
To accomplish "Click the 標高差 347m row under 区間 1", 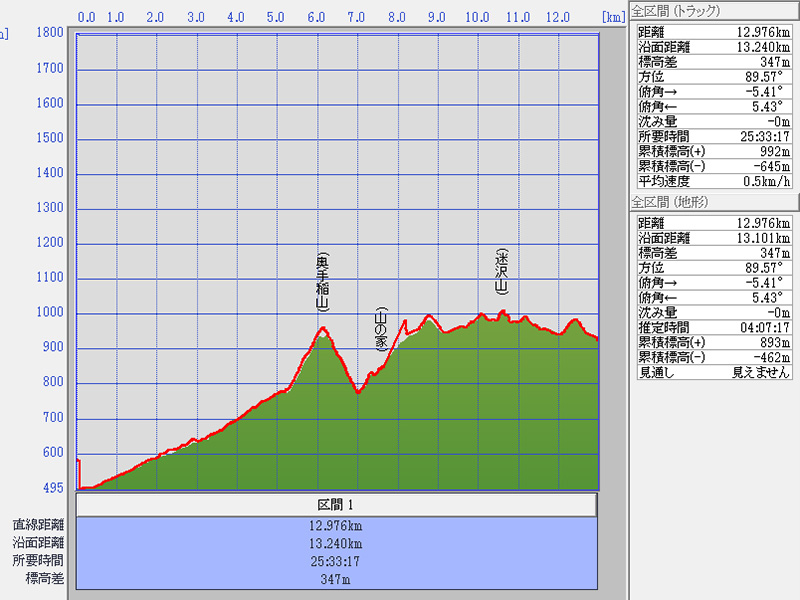I will click(336, 578).
